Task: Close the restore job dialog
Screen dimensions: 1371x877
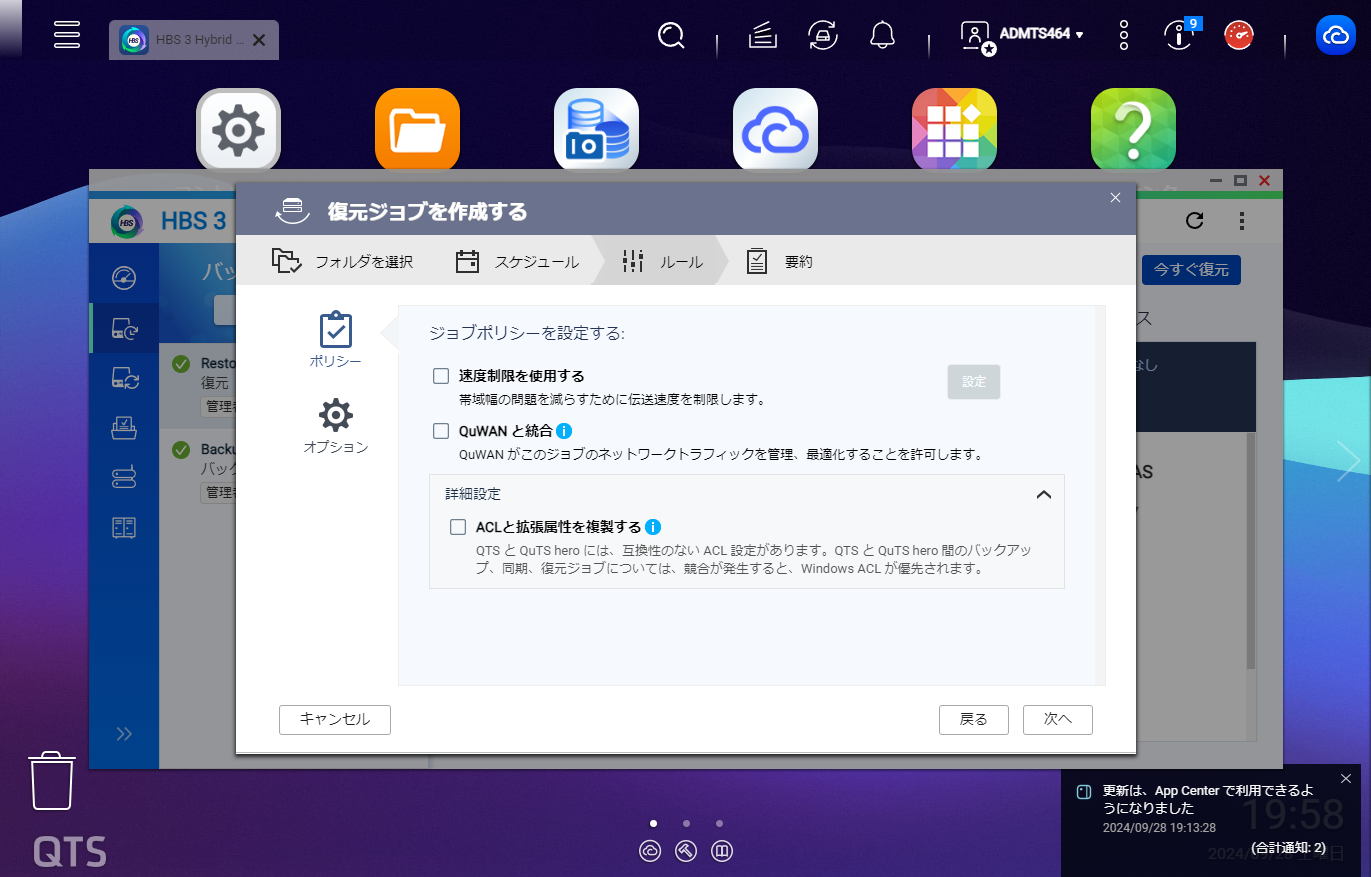Action: pos(1116,197)
